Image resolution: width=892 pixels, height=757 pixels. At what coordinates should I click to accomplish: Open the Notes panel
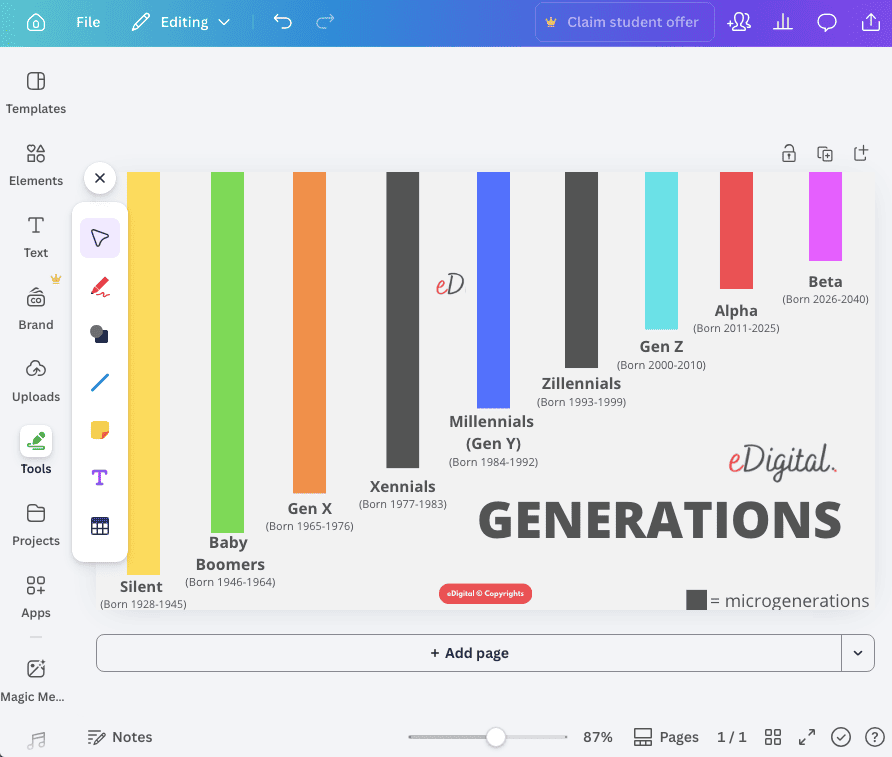(x=120, y=737)
